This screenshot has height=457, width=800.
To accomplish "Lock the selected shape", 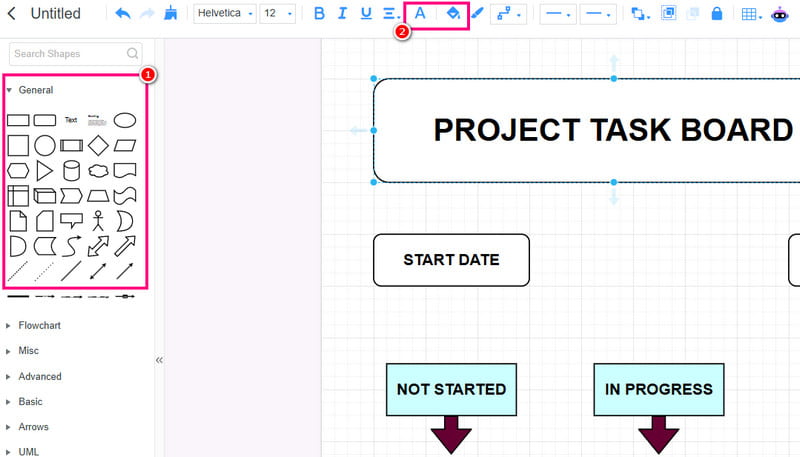I will [717, 13].
